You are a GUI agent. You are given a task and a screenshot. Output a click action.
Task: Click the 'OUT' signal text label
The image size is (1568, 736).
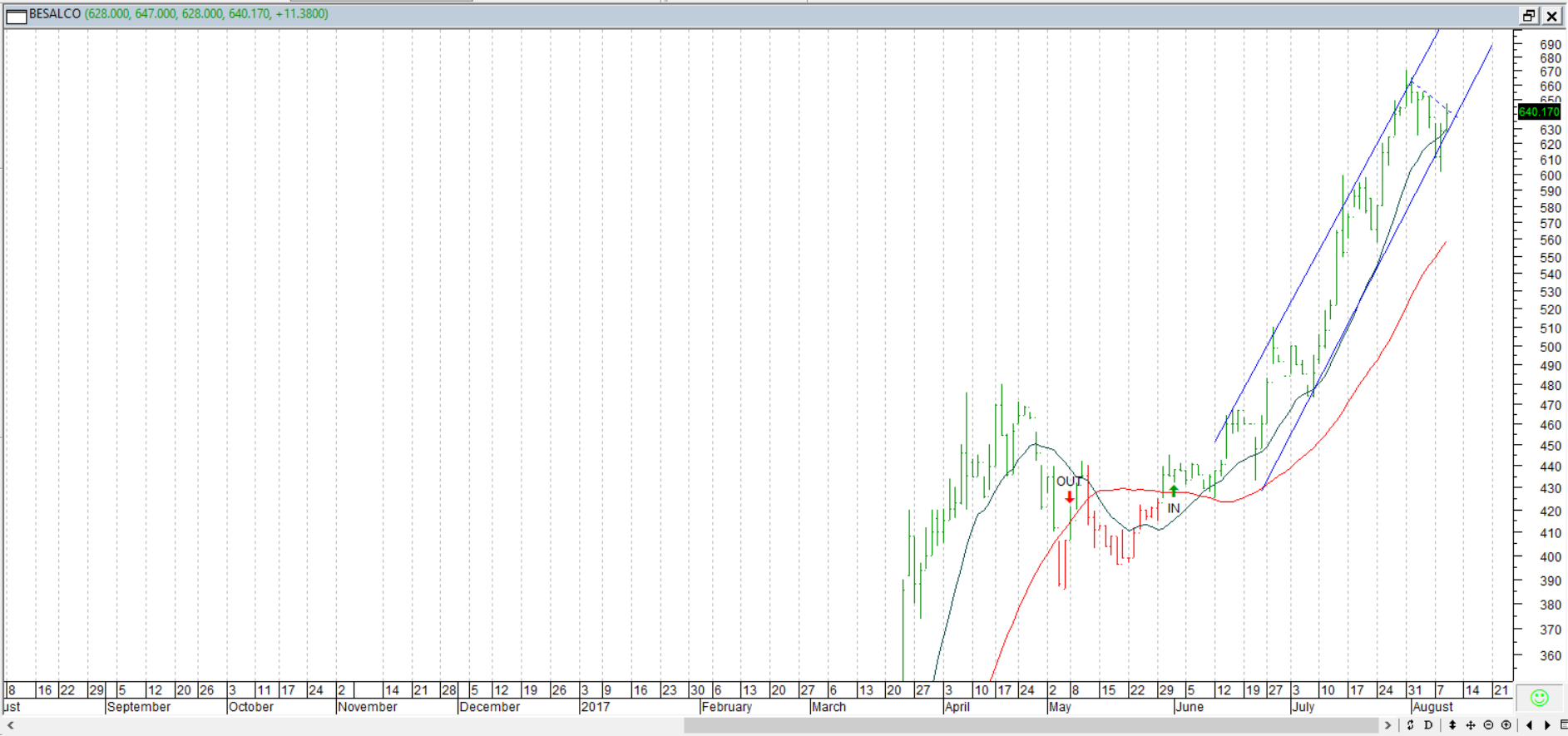[x=1069, y=482]
